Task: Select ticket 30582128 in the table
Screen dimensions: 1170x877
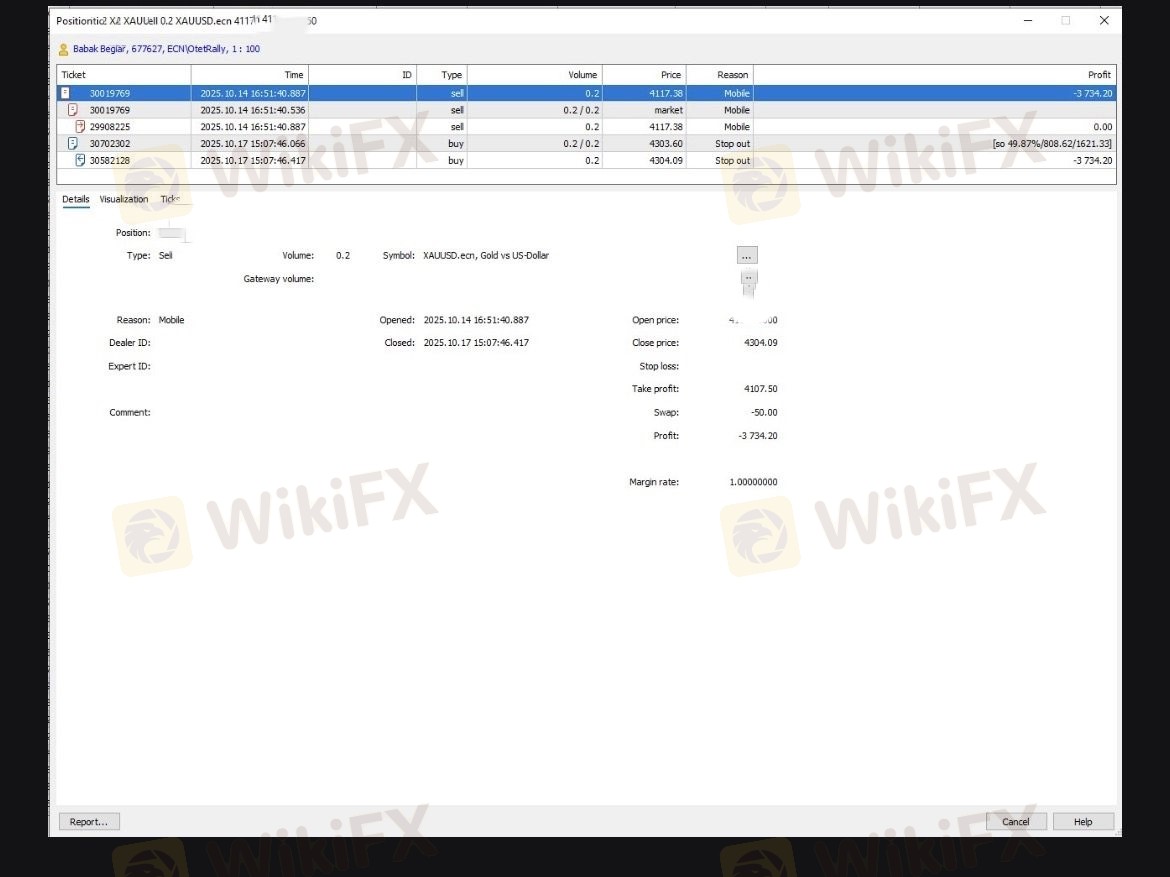Action: (110, 160)
